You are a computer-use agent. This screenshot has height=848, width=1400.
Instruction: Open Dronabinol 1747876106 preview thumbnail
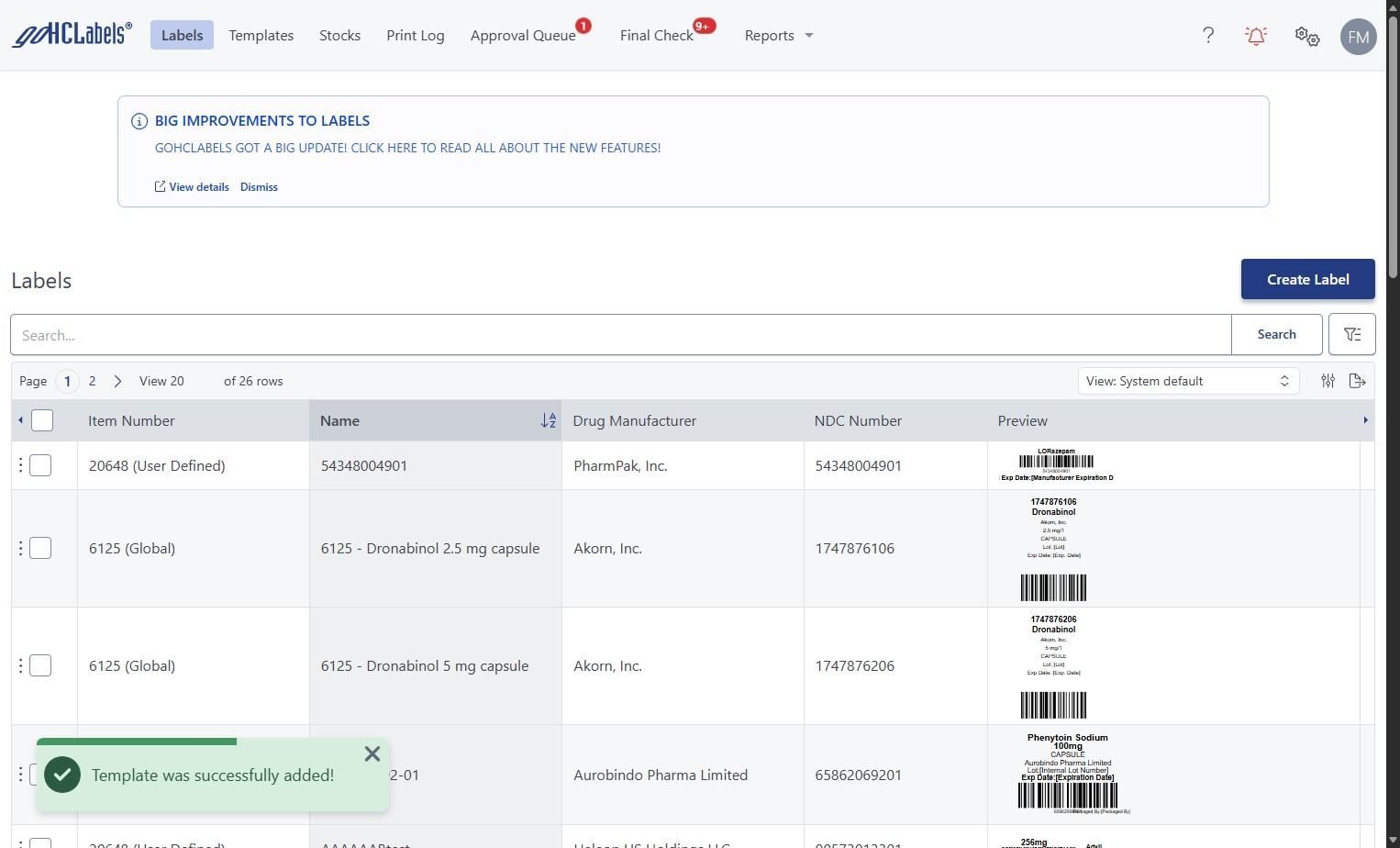point(1053,549)
